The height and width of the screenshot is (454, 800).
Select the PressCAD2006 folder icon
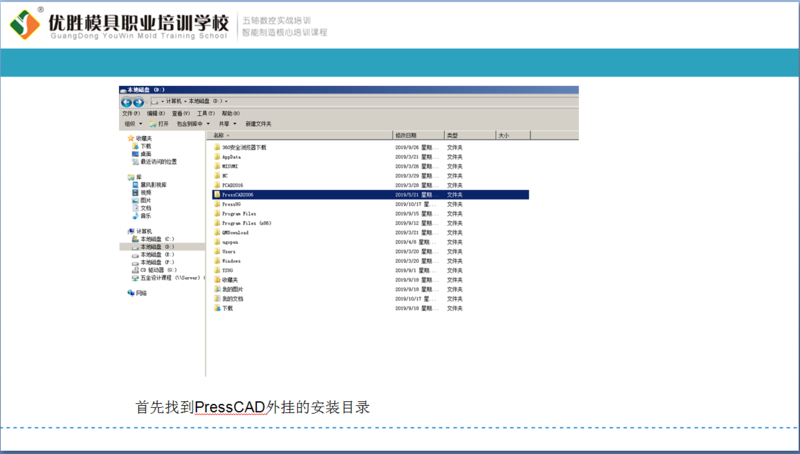(217, 194)
